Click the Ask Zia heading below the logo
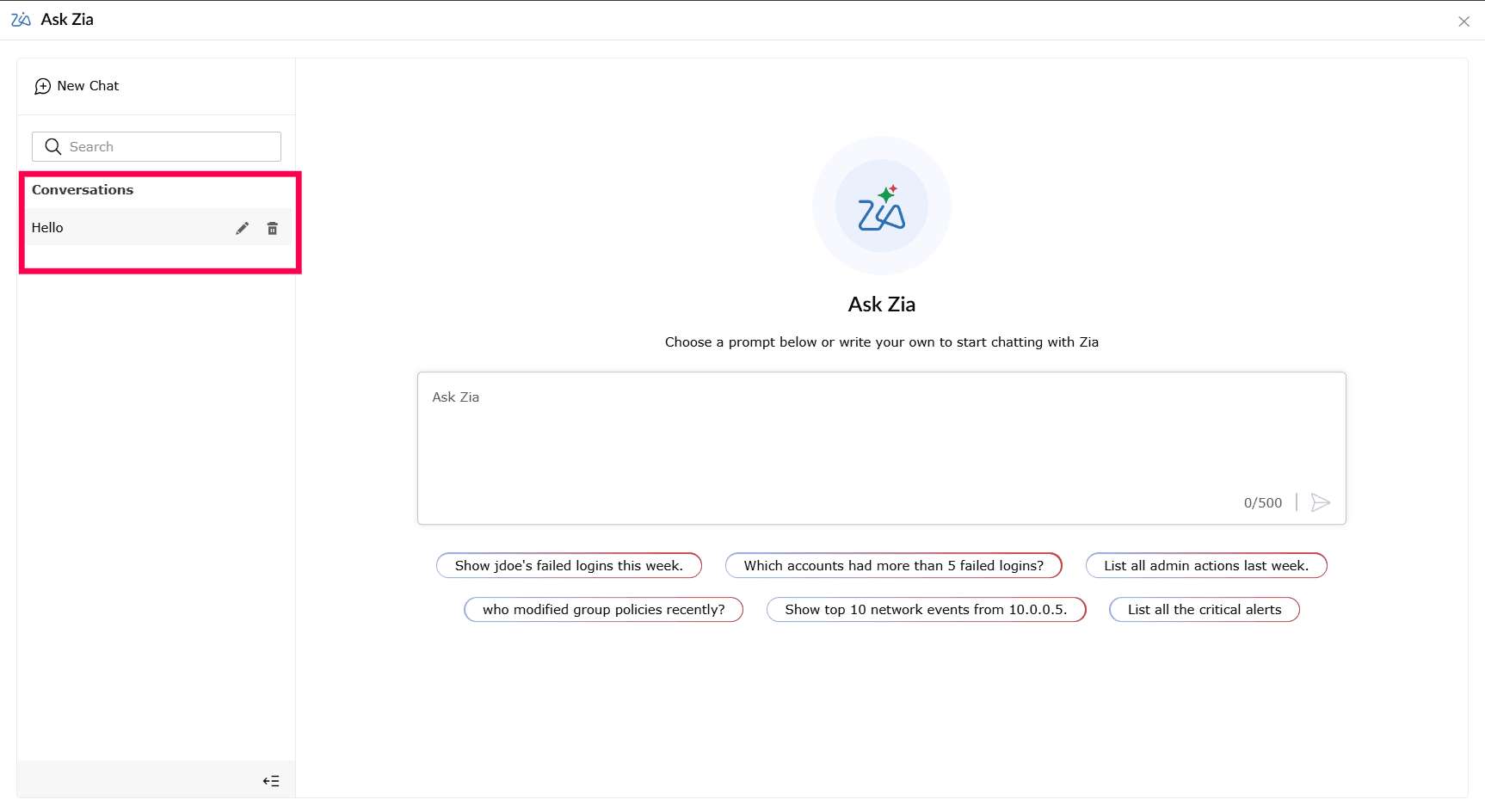The height and width of the screenshot is (812, 1485). click(881, 304)
